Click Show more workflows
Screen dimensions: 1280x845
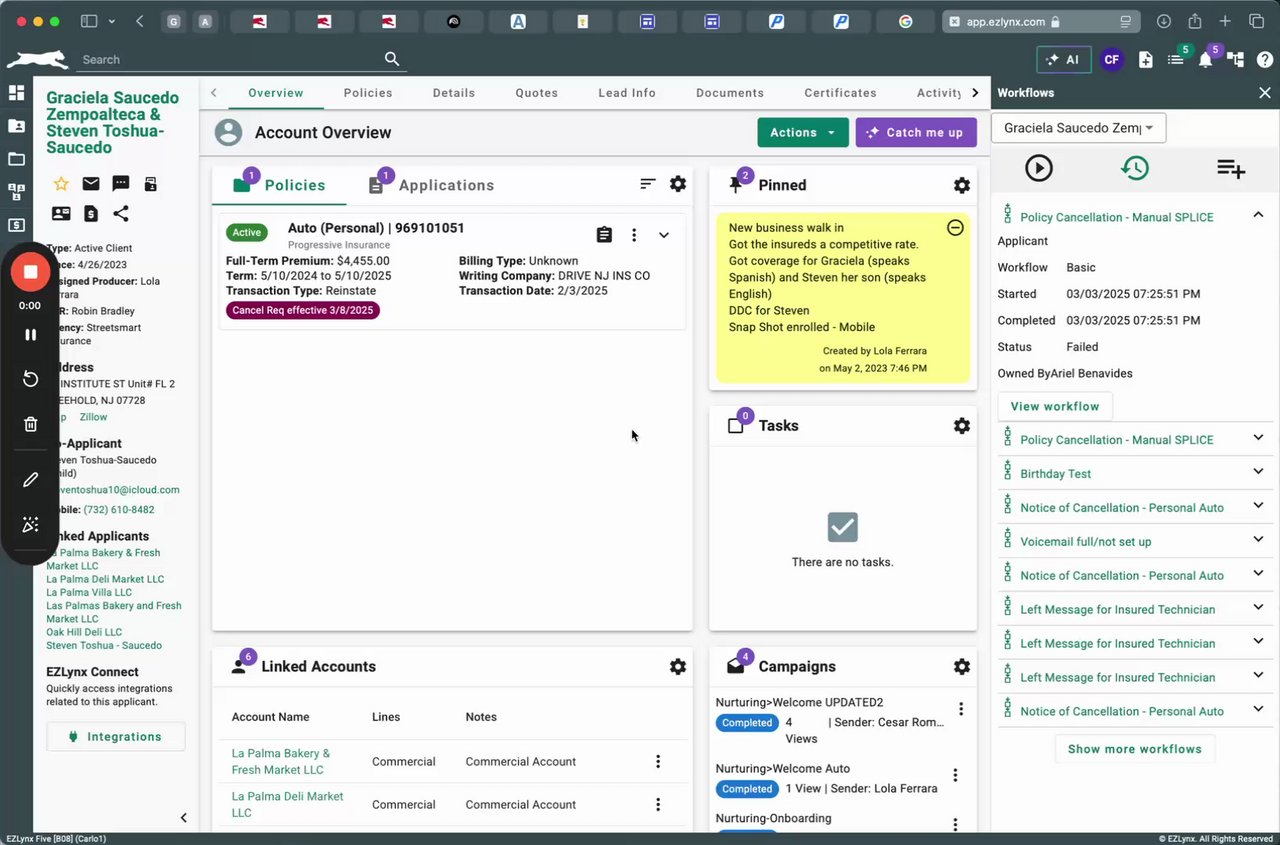1135,749
